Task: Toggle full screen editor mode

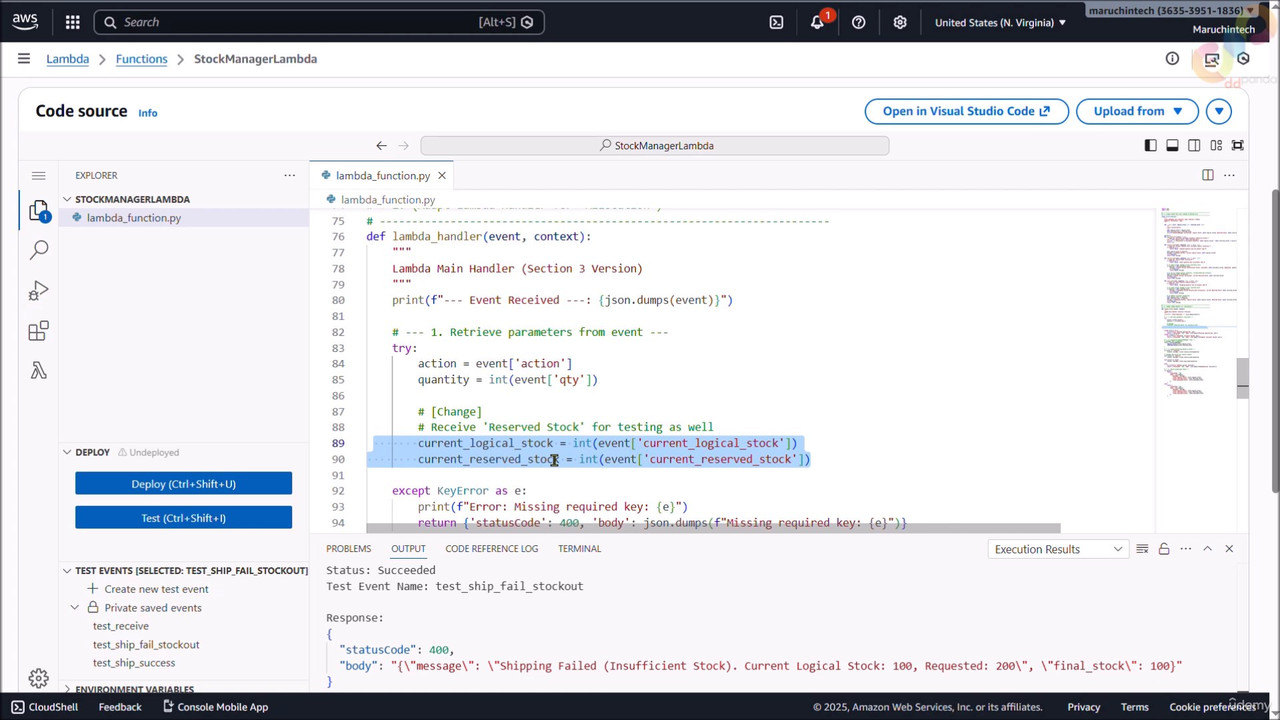Action: tap(1238, 145)
